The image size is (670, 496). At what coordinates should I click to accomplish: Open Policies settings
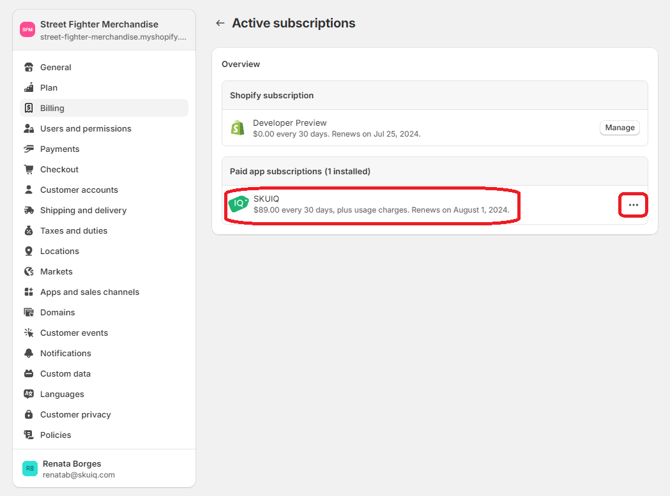pyautogui.click(x=104, y=435)
